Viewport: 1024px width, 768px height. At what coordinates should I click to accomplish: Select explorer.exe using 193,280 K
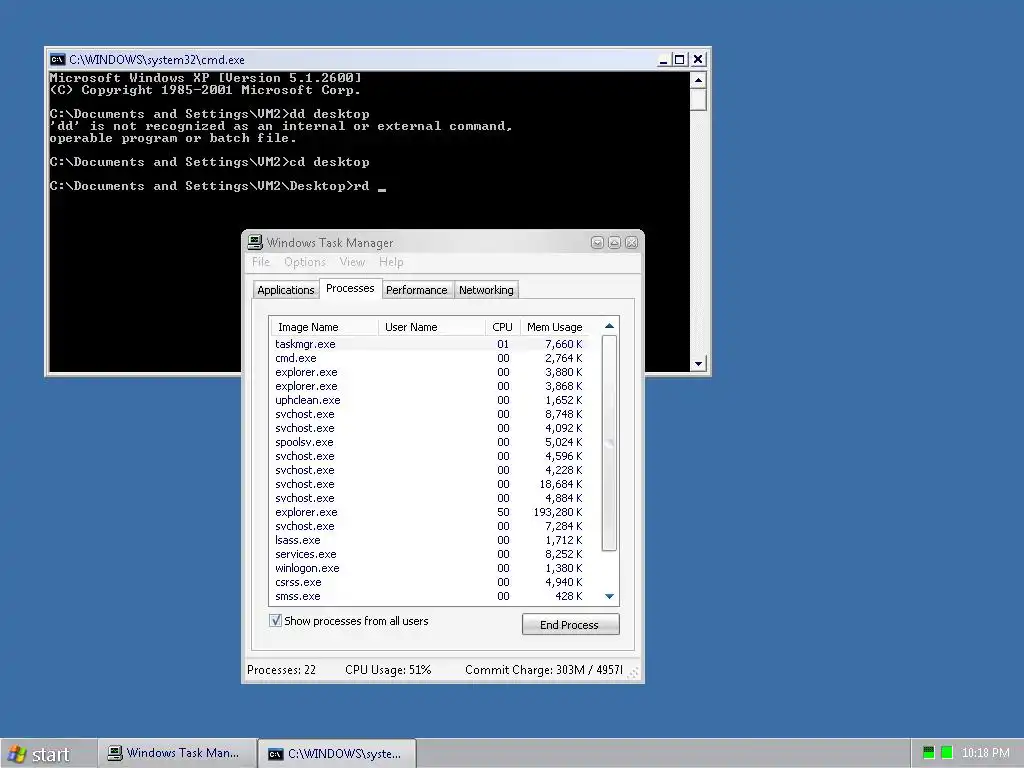point(429,512)
